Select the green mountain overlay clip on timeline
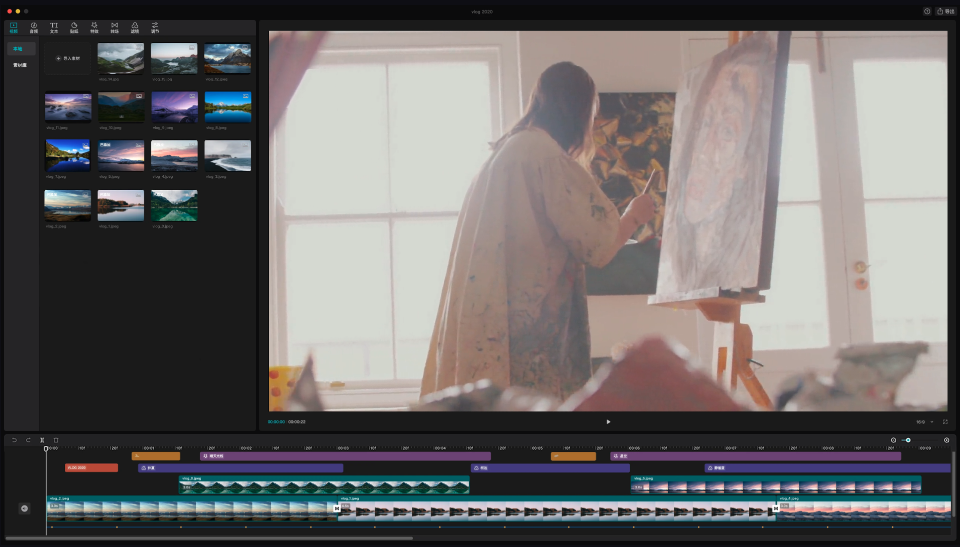Image resolution: width=960 pixels, height=547 pixels. [324, 485]
